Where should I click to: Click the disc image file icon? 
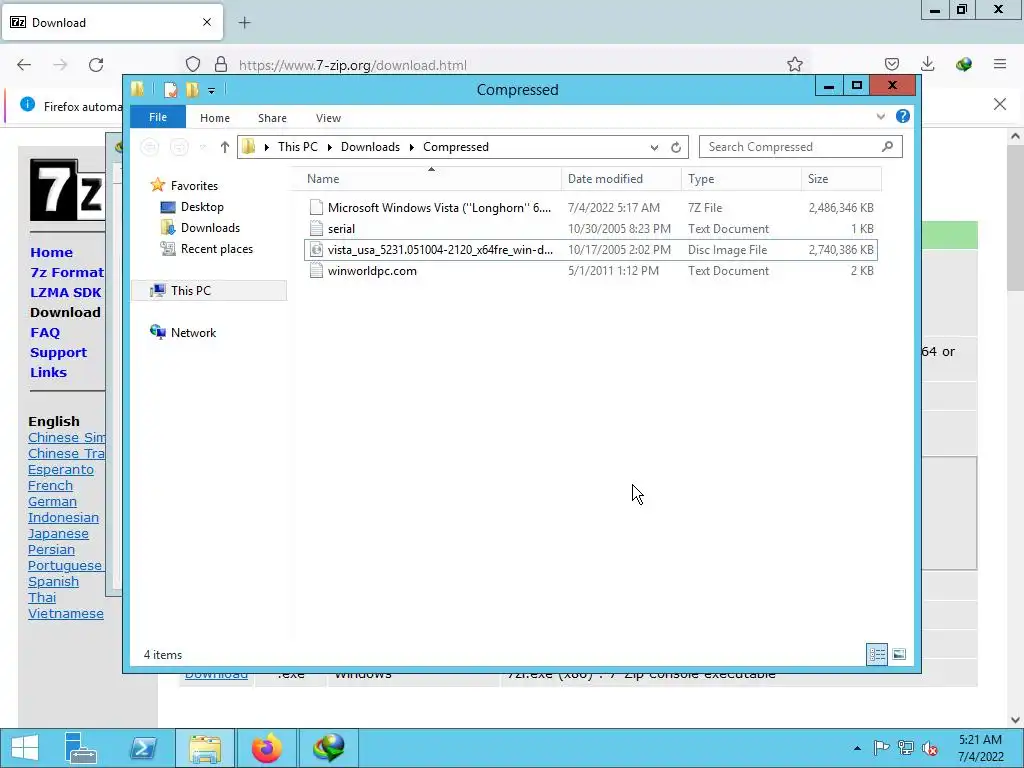(316, 249)
